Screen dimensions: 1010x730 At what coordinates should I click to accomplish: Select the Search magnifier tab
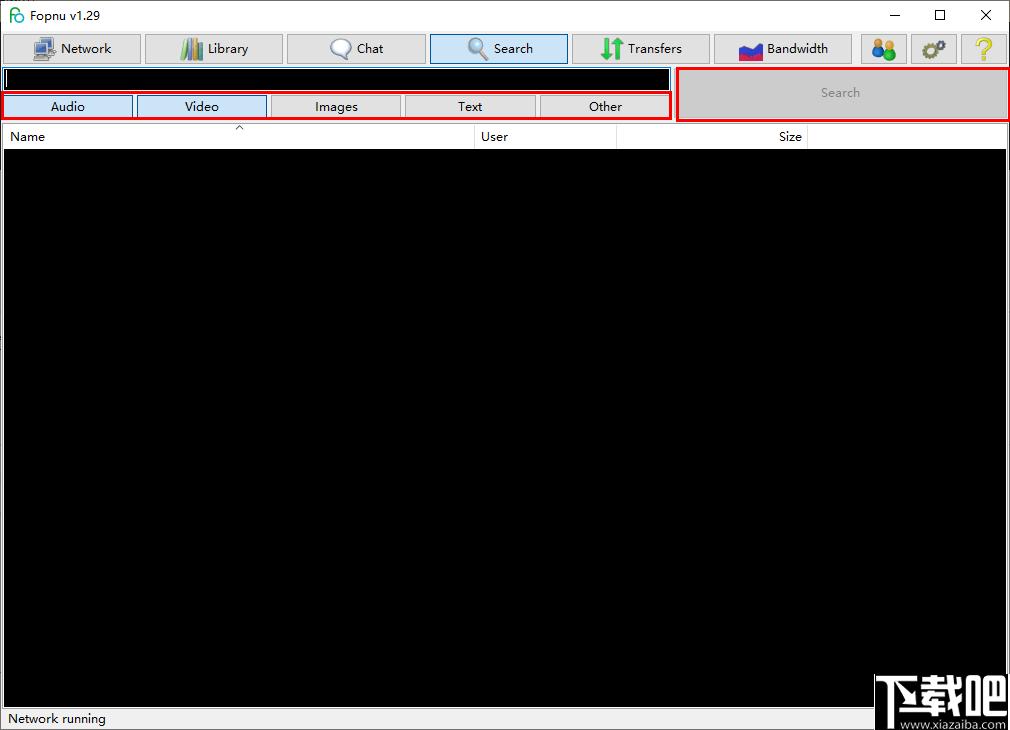(x=499, y=49)
